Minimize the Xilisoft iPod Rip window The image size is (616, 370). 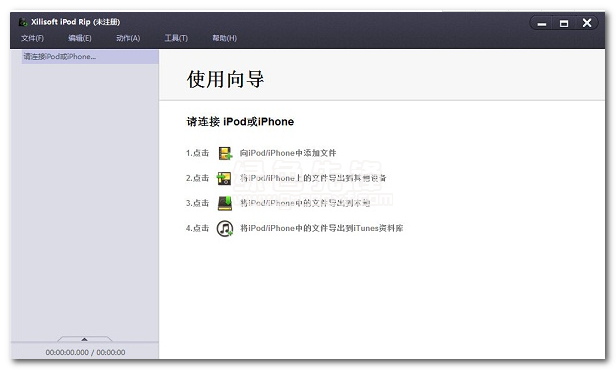click(542, 24)
